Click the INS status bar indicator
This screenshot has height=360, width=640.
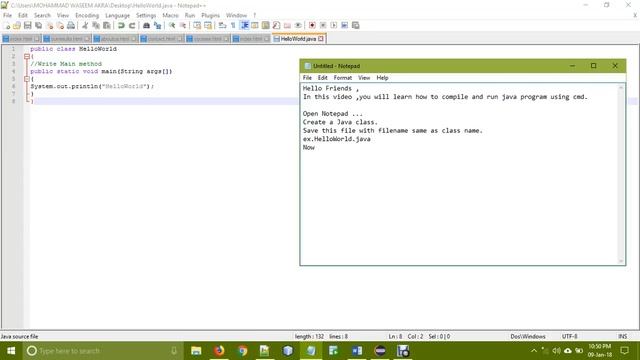pyautogui.click(x=622, y=336)
